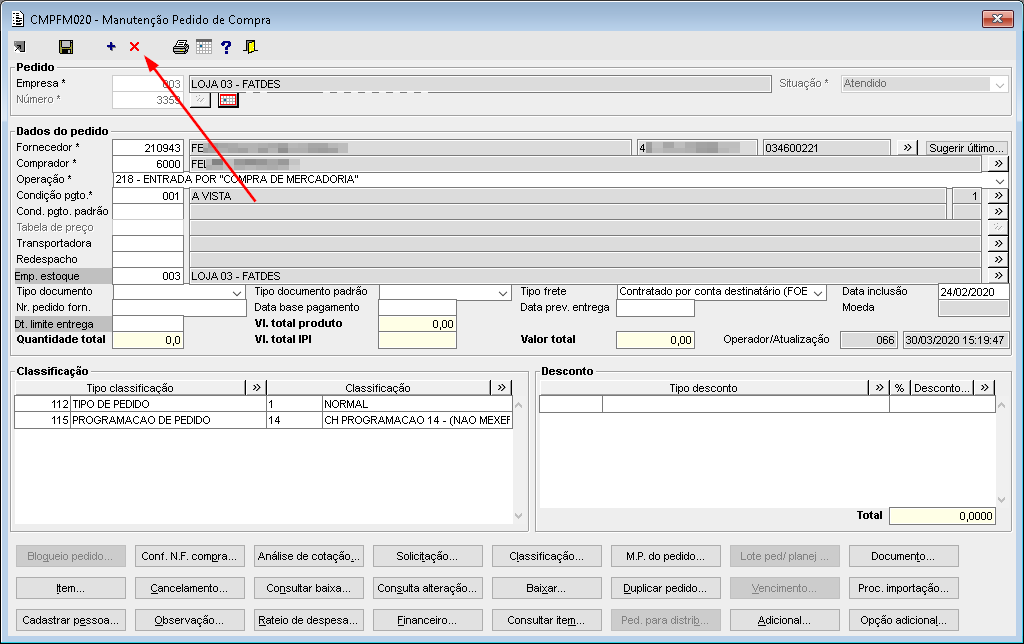Click the Análise de cotação... button
1024x644 pixels.
309,556
